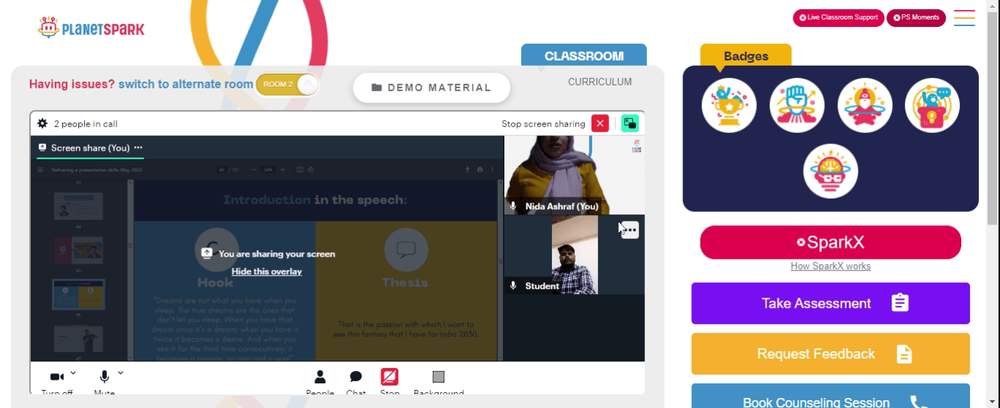Open the Badges tab
This screenshot has width=1000, height=408.
[x=746, y=56]
